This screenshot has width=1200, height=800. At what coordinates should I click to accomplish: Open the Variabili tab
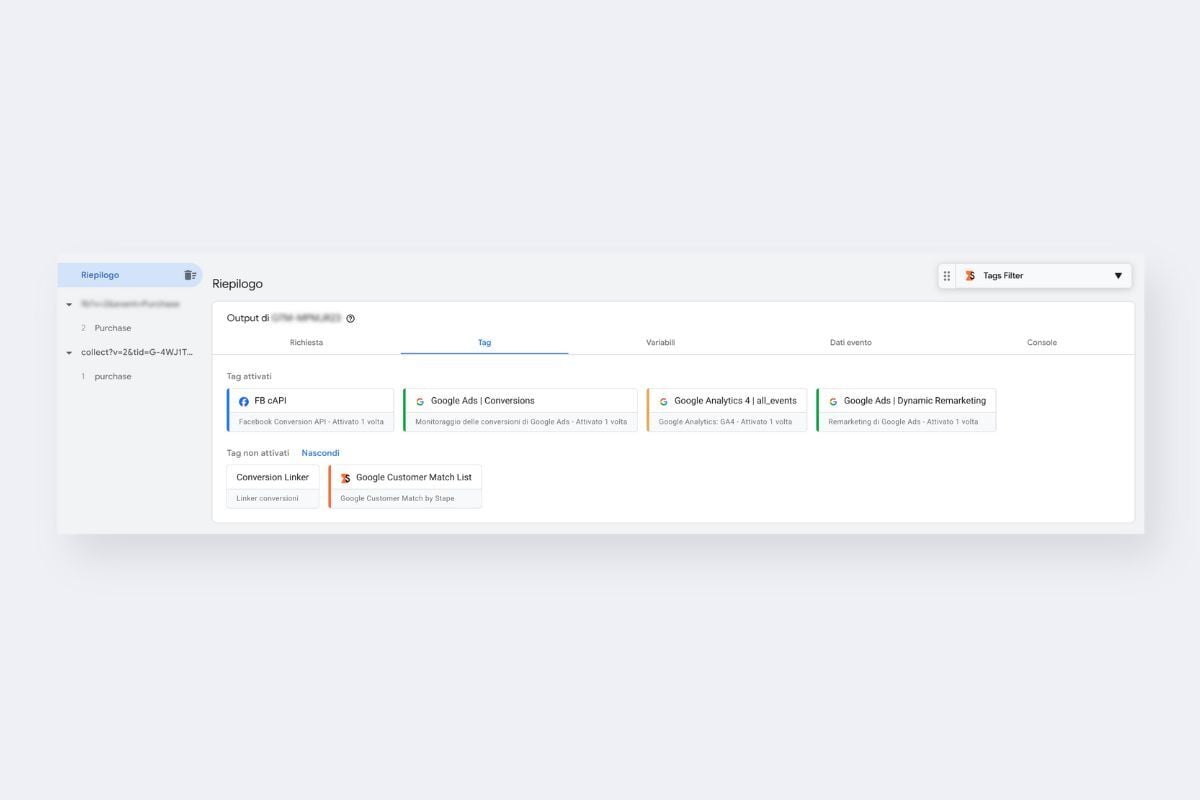coord(660,342)
